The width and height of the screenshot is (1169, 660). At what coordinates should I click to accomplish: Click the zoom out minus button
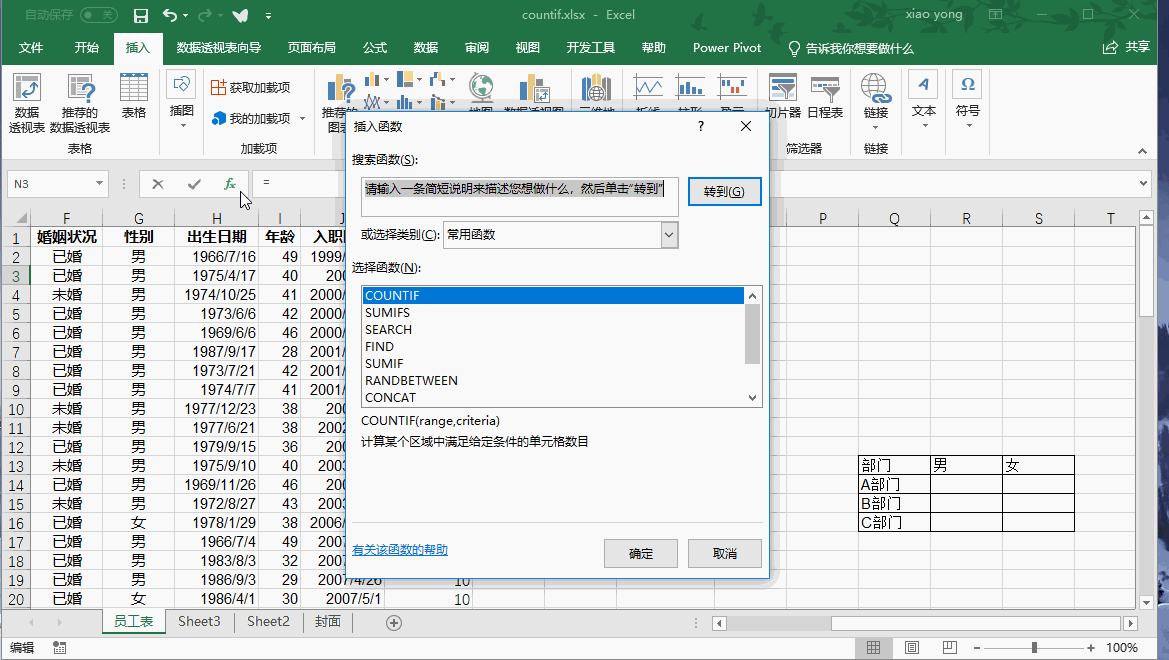(977, 647)
